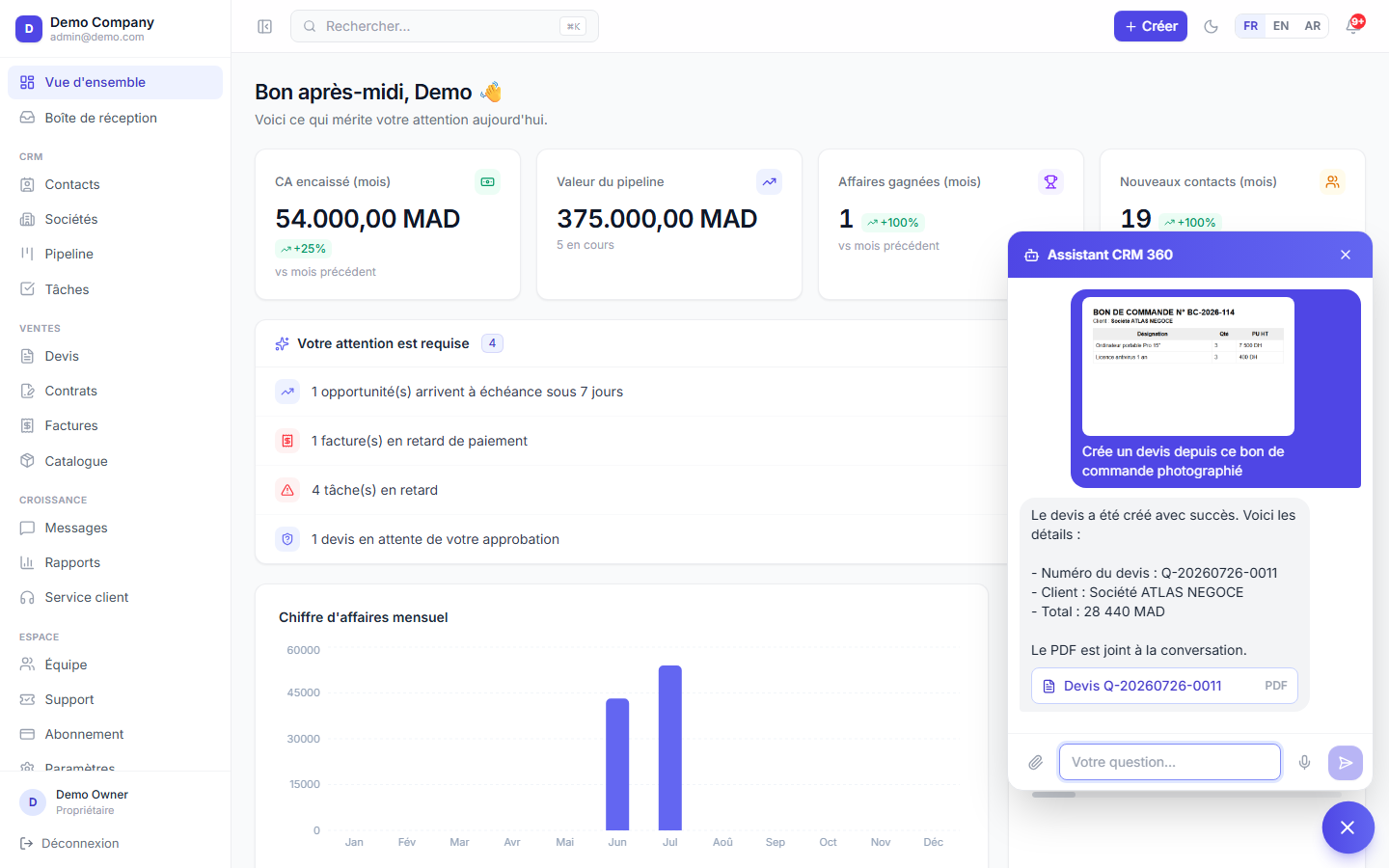Focus the Rechercher search field
The height and width of the screenshot is (868, 1389).
click(x=445, y=26)
